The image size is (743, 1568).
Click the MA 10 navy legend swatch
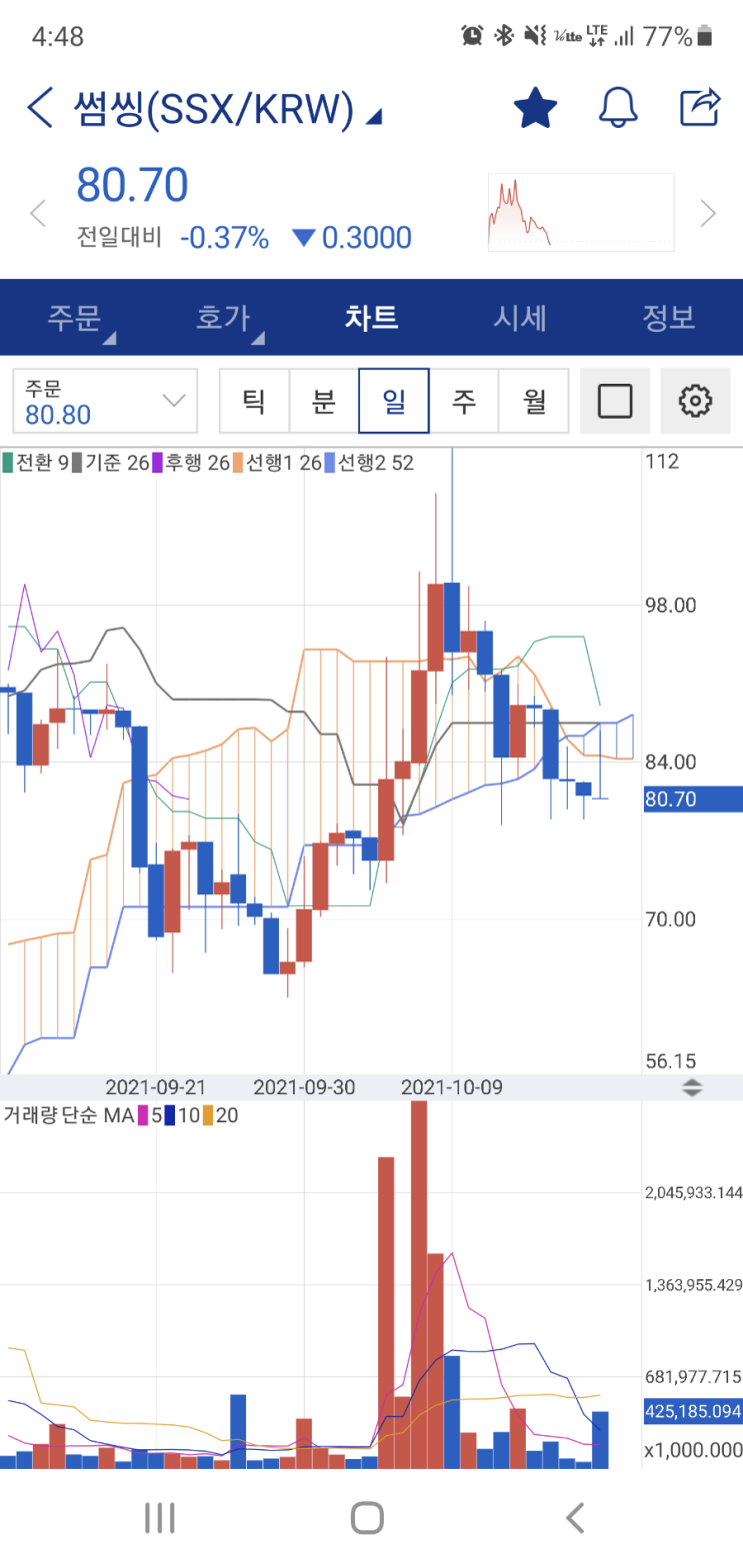170,1115
